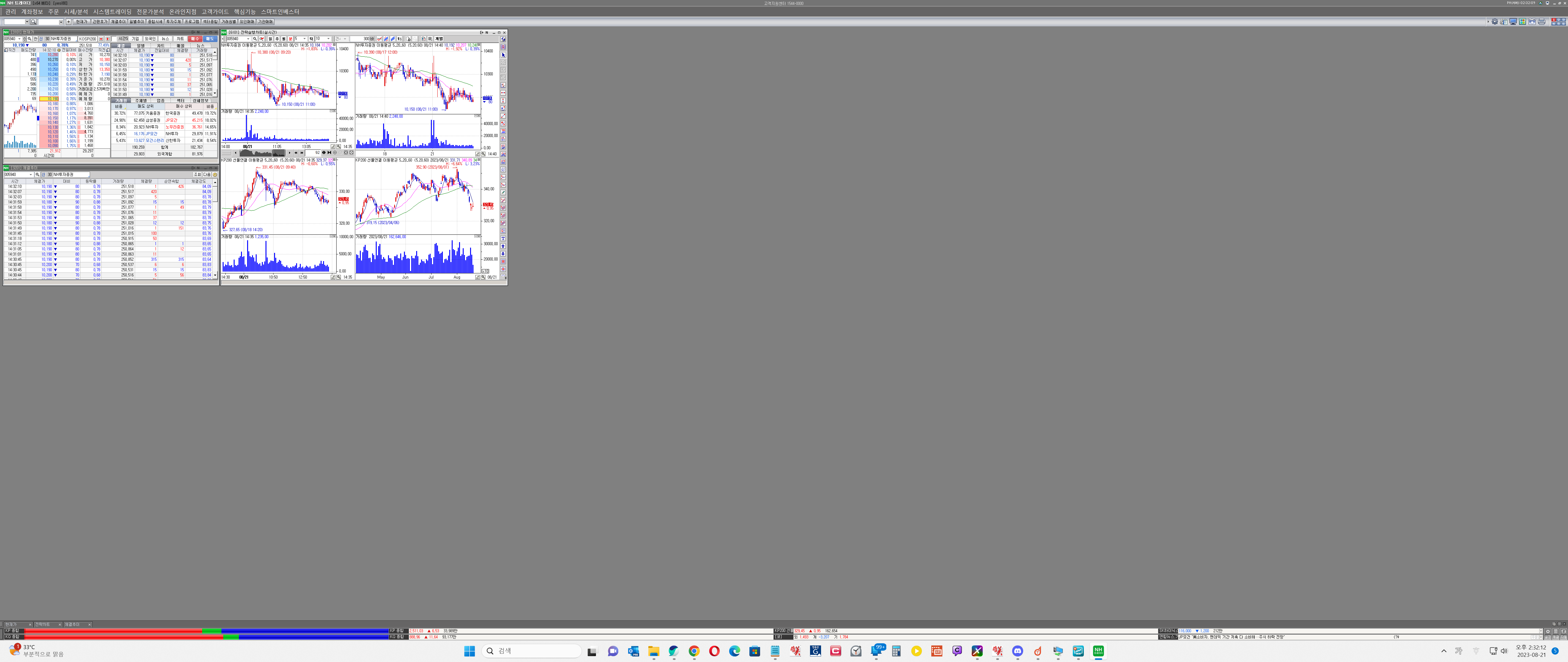Click the chart overview scroll slider thumbnail
Screen dimensions: 1568x662
point(279,153)
